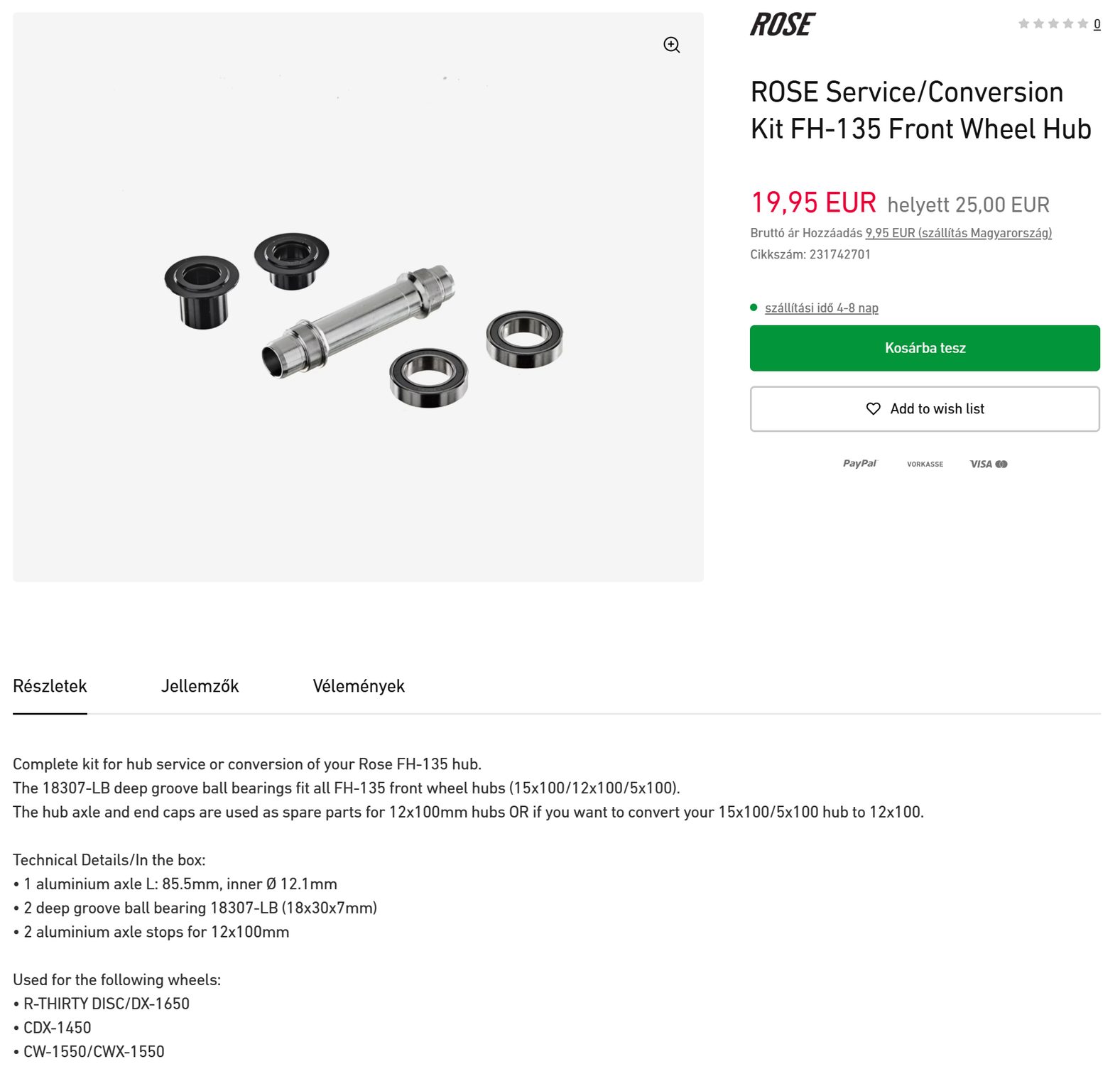Image resolution: width=1120 pixels, height=1086 pixels.
Task: Open the review count link next to stars
Action: [1097, 24]
